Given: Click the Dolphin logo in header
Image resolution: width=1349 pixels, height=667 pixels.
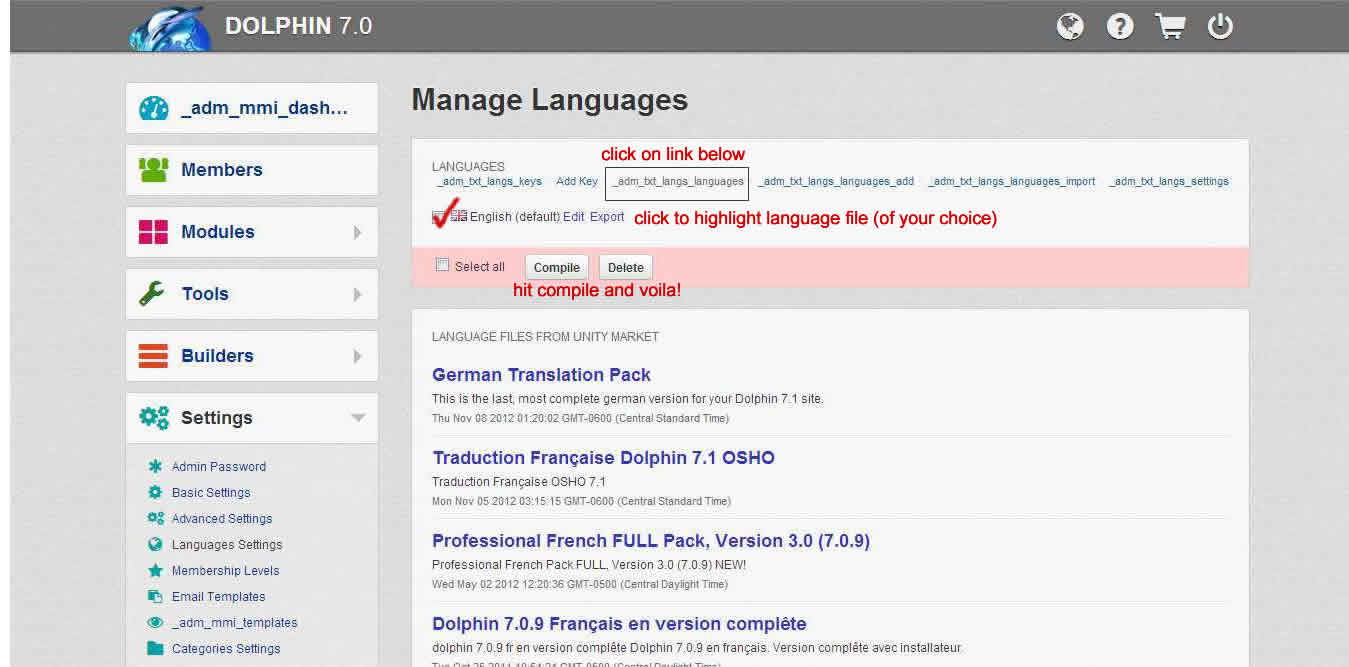Looking at the screenshot, I should [168, 29].
